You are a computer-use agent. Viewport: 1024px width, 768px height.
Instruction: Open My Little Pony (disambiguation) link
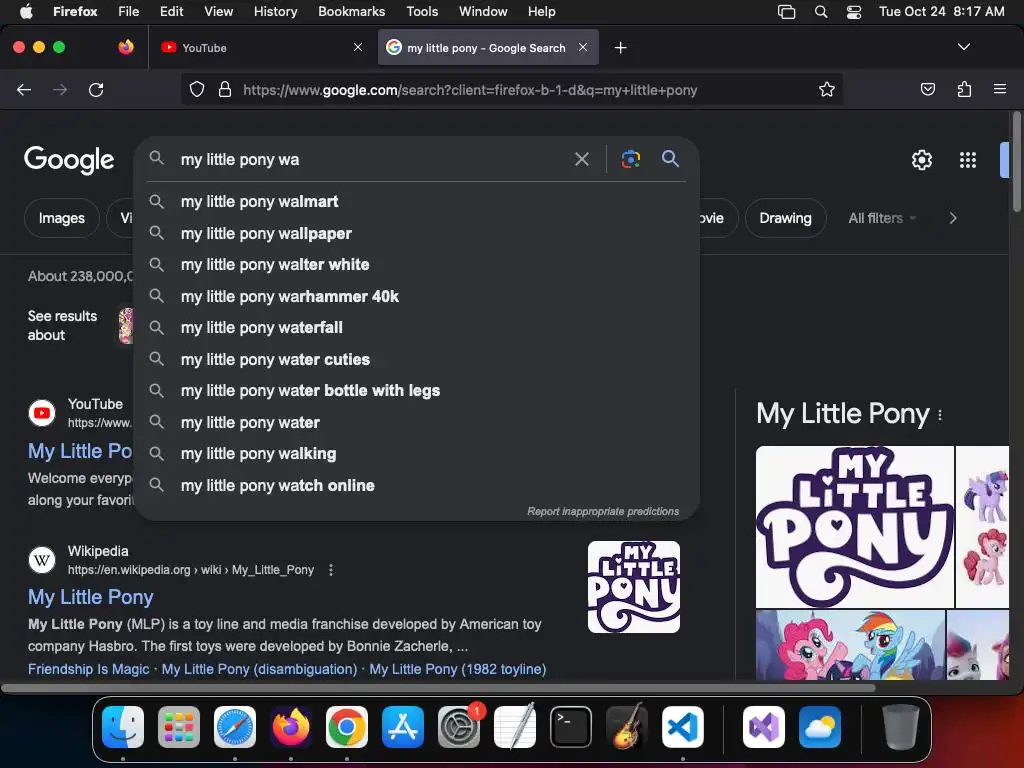click(x=259, y=669)
